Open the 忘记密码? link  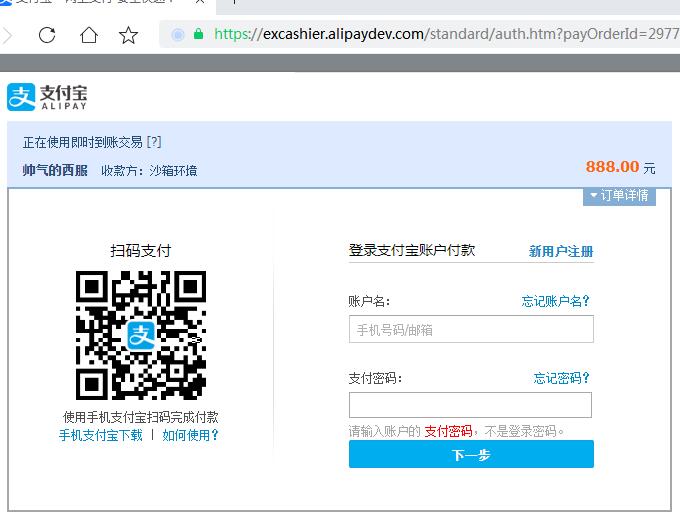click(561, 378)
